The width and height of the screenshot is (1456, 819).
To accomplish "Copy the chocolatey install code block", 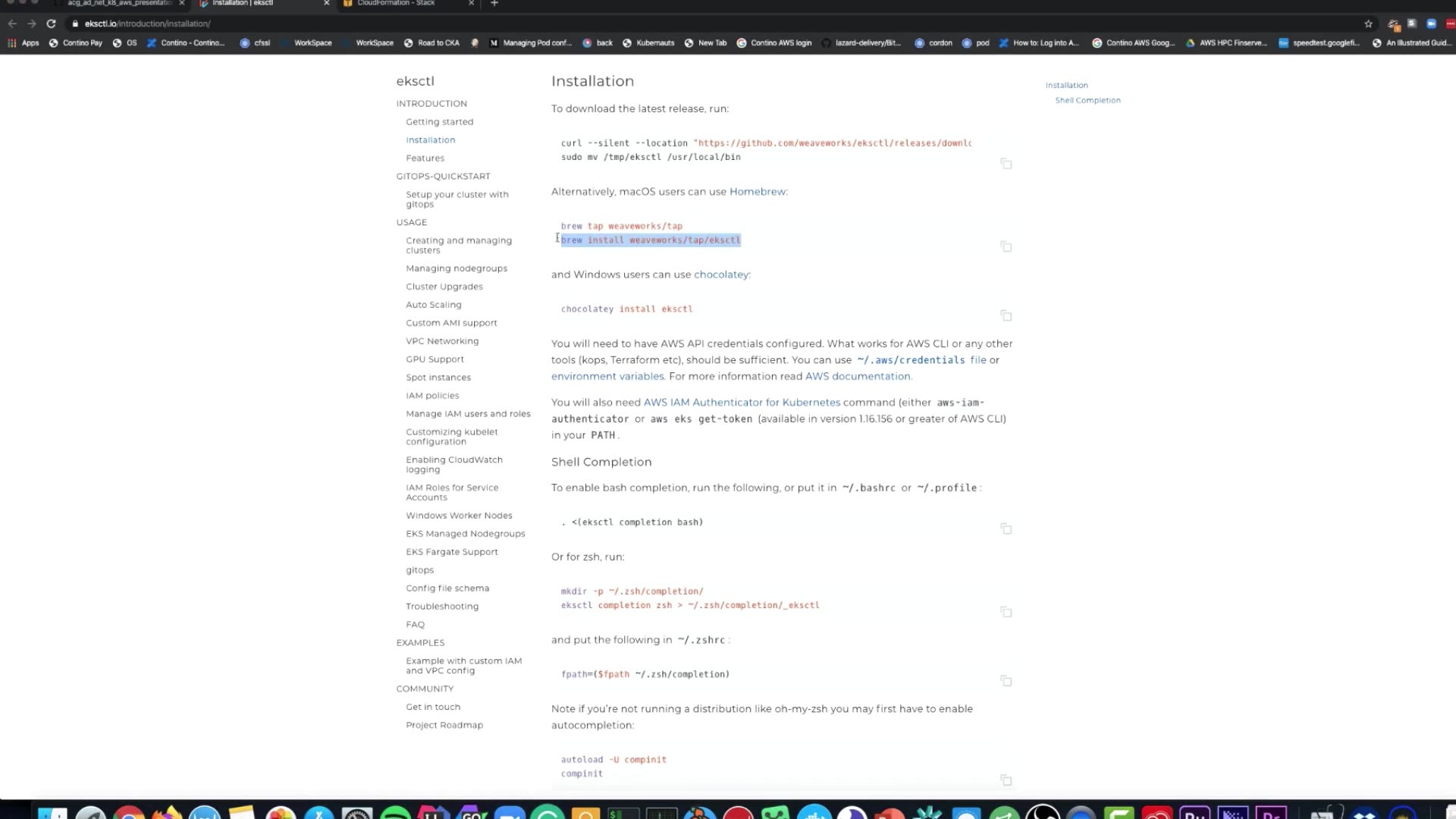I will [1006, 315].
